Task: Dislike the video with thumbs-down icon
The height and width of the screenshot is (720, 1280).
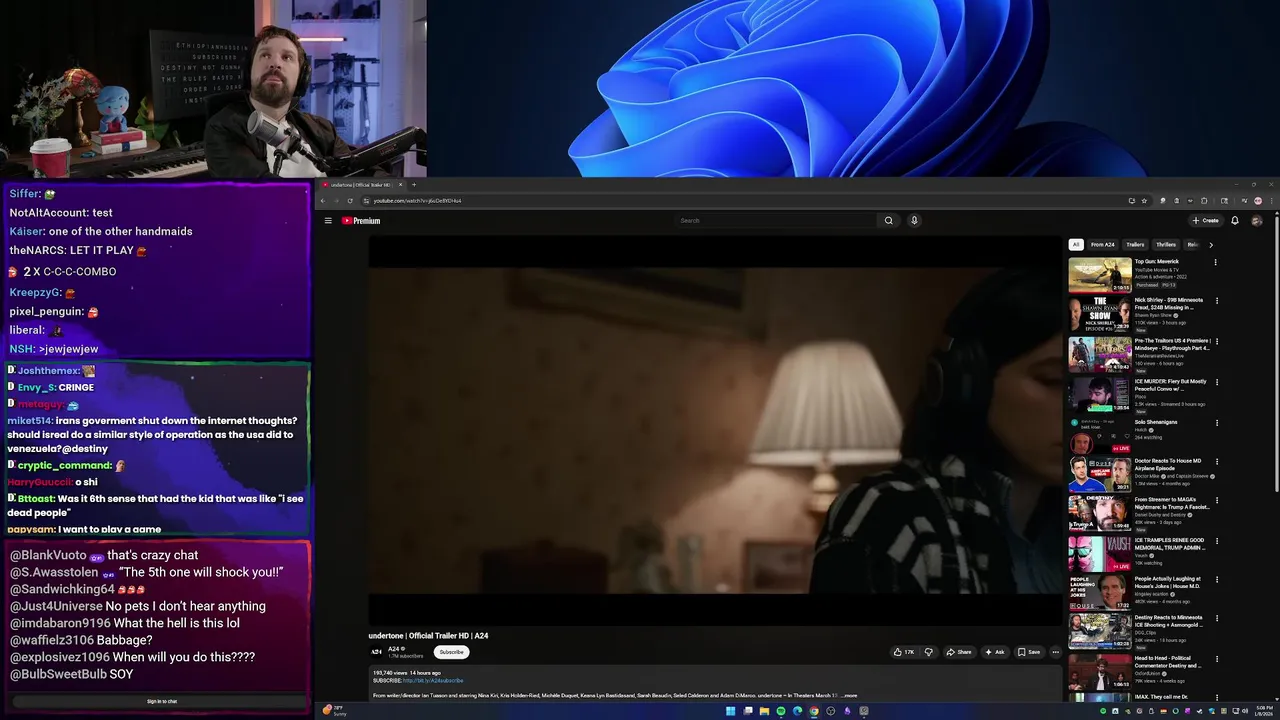Action: (929, 652)
